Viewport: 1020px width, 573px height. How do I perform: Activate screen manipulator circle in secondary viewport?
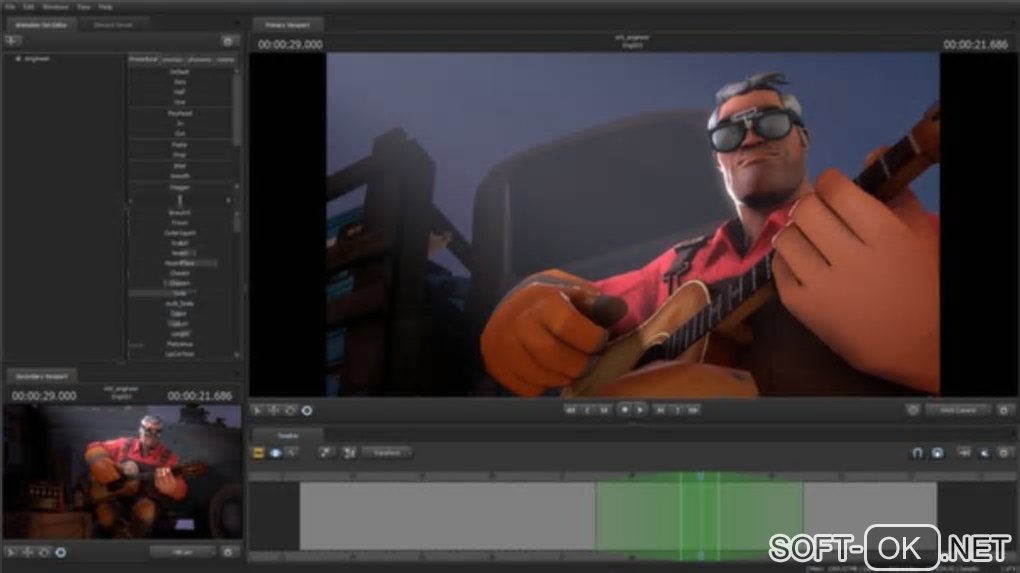tap(60, 552)
